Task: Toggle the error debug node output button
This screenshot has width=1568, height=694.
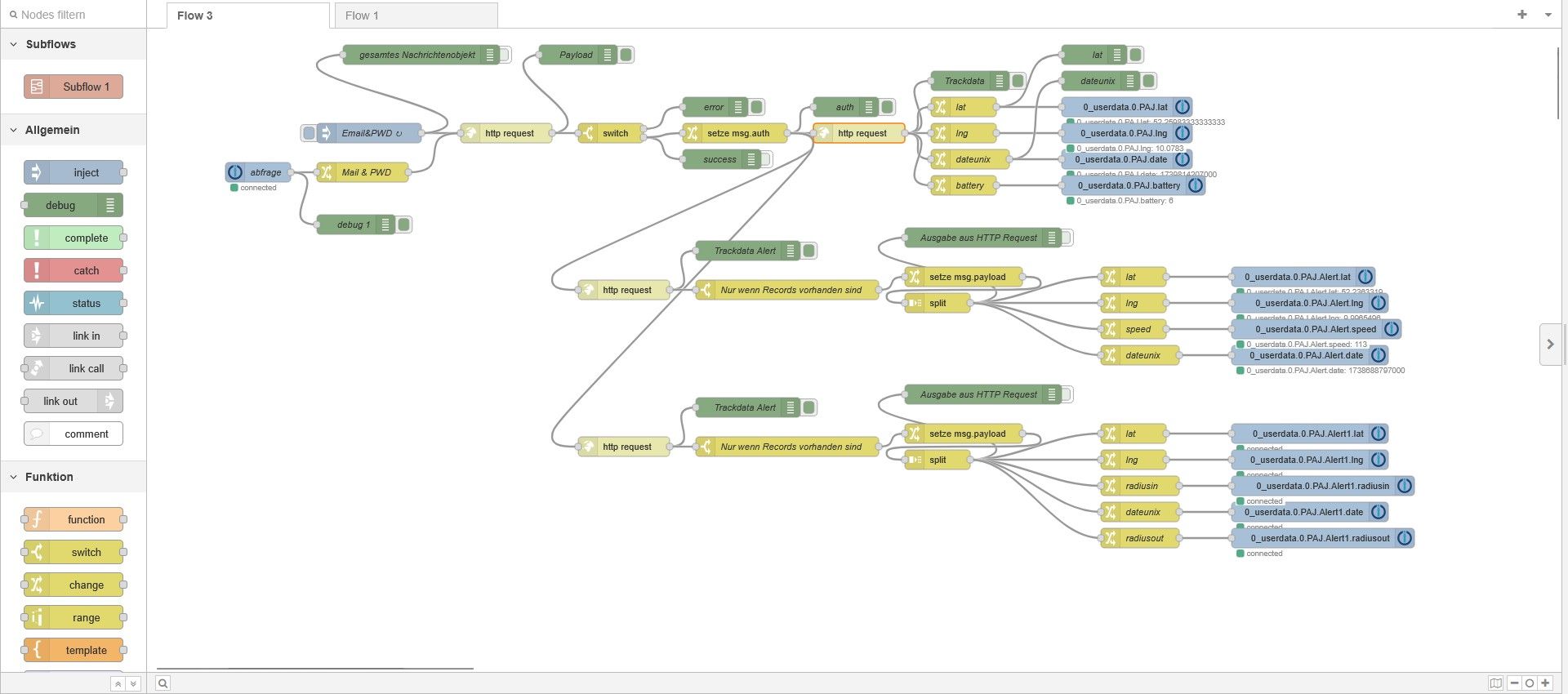Action: [757, 107]
